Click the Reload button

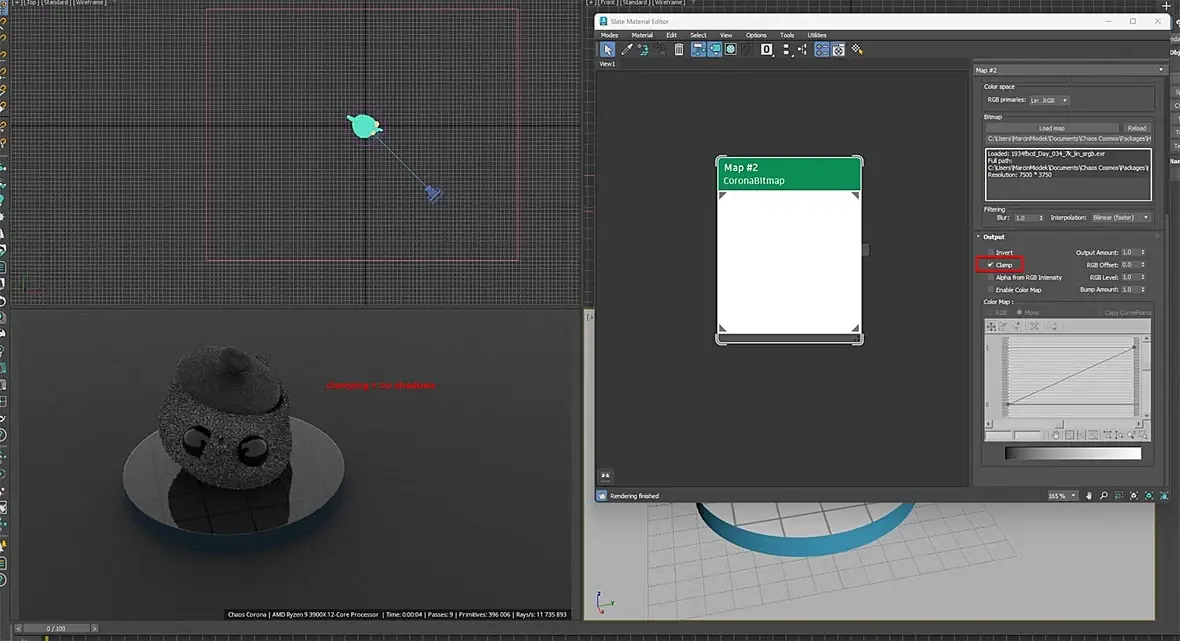(x=1136, y=128)
